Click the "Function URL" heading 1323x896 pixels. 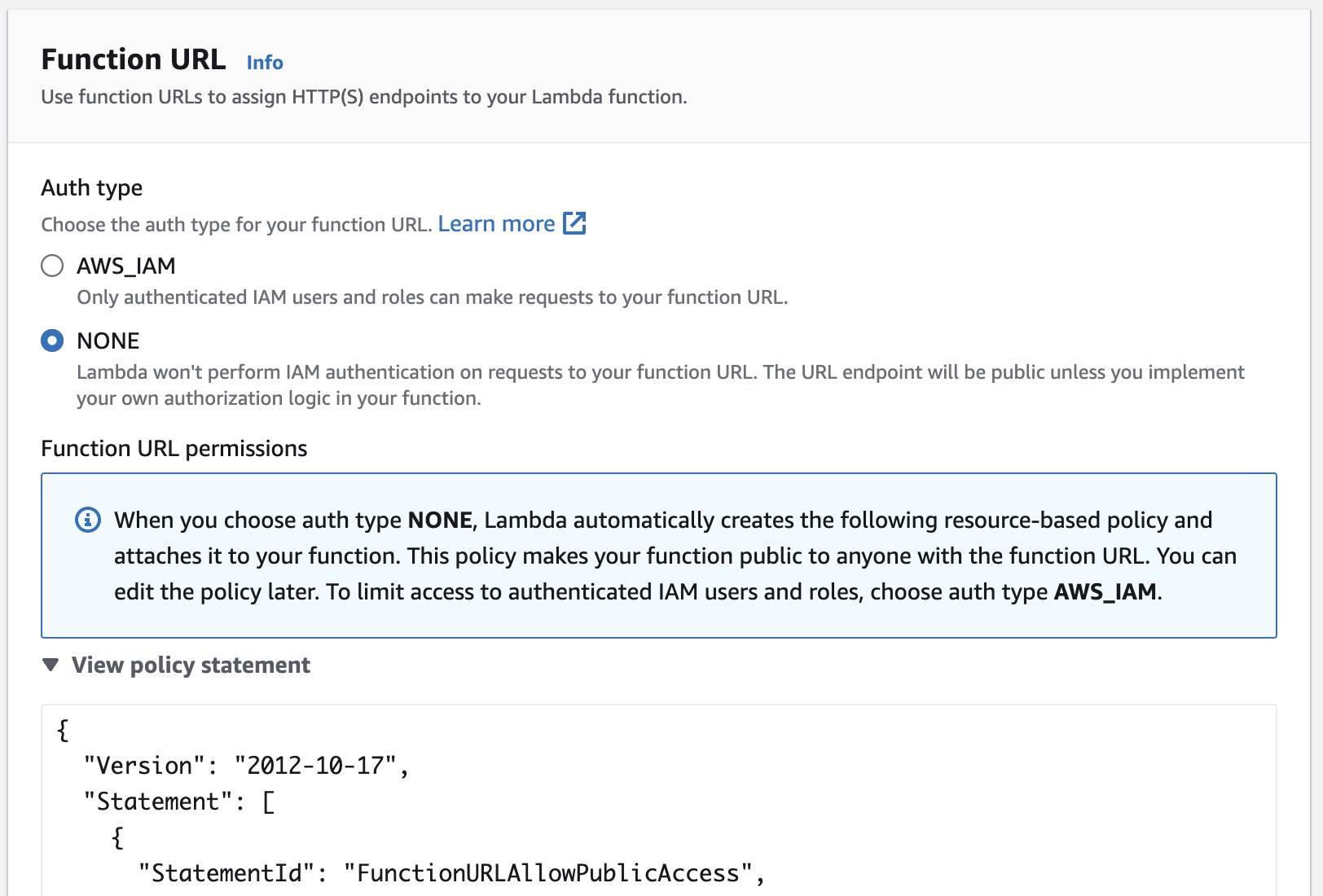[x=134, y=59]
